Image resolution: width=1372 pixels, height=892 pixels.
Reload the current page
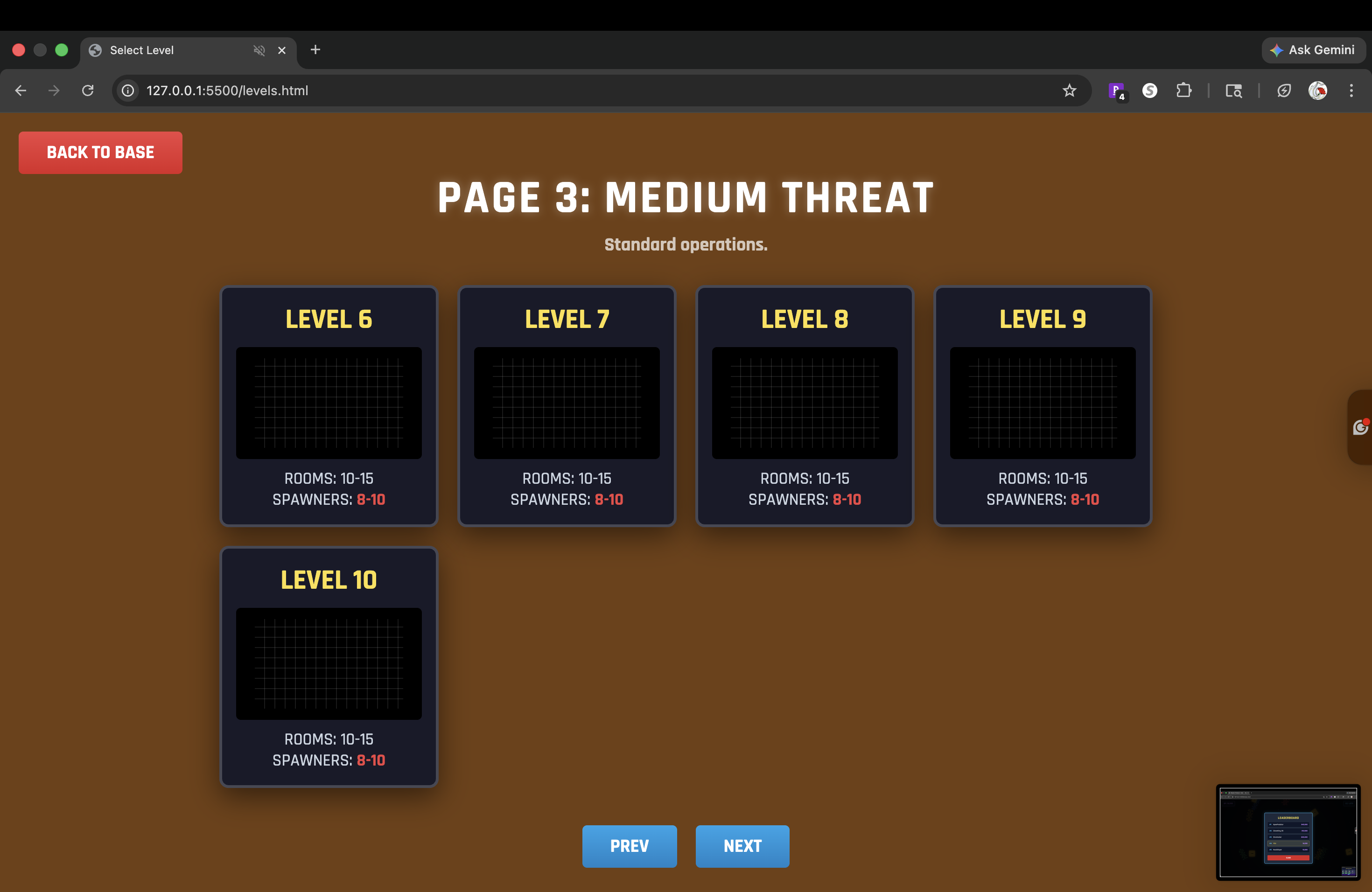point(88,91)
